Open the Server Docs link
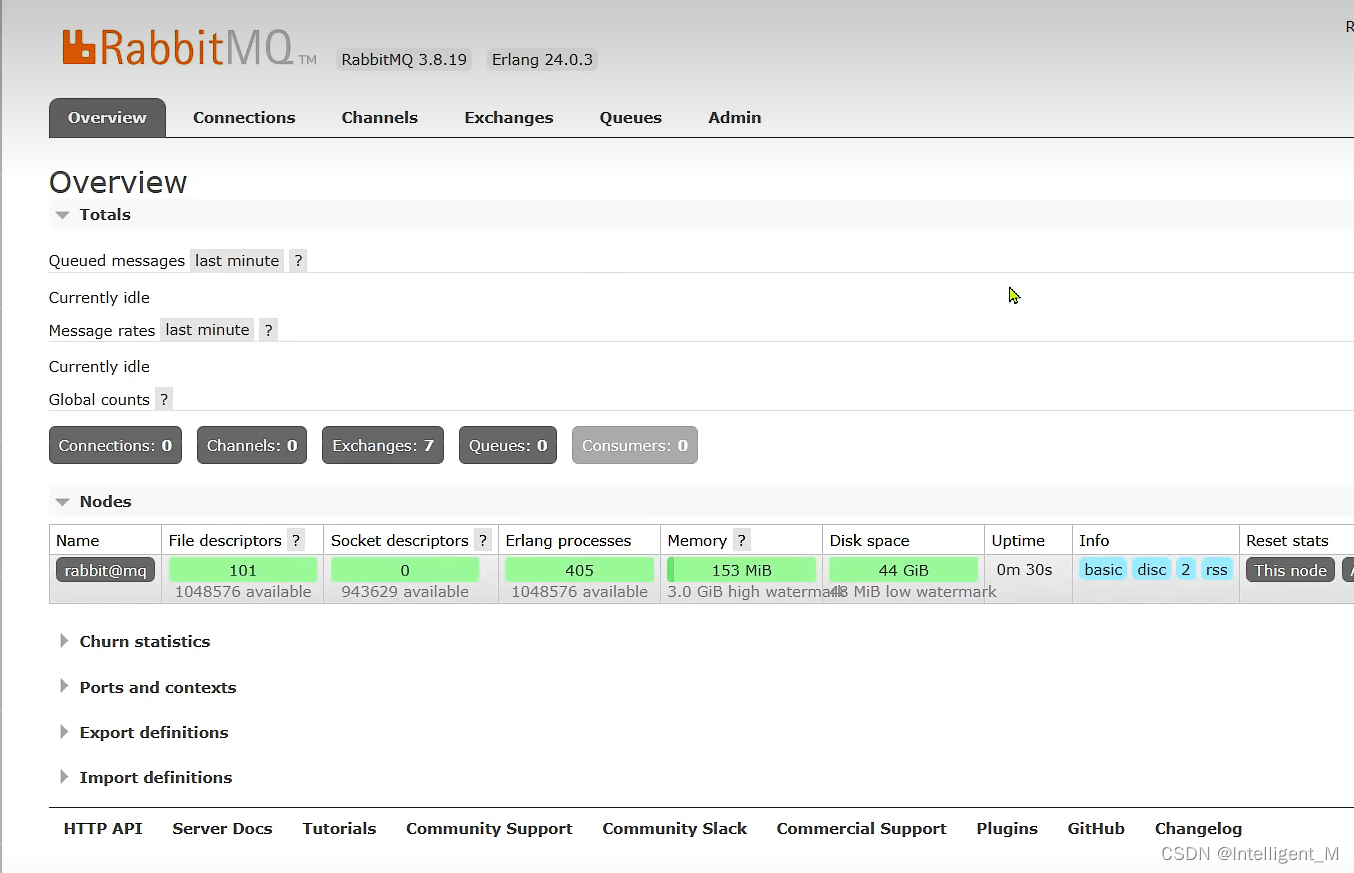This screenshot has width=1354, height=873. [x=222, y=829]
